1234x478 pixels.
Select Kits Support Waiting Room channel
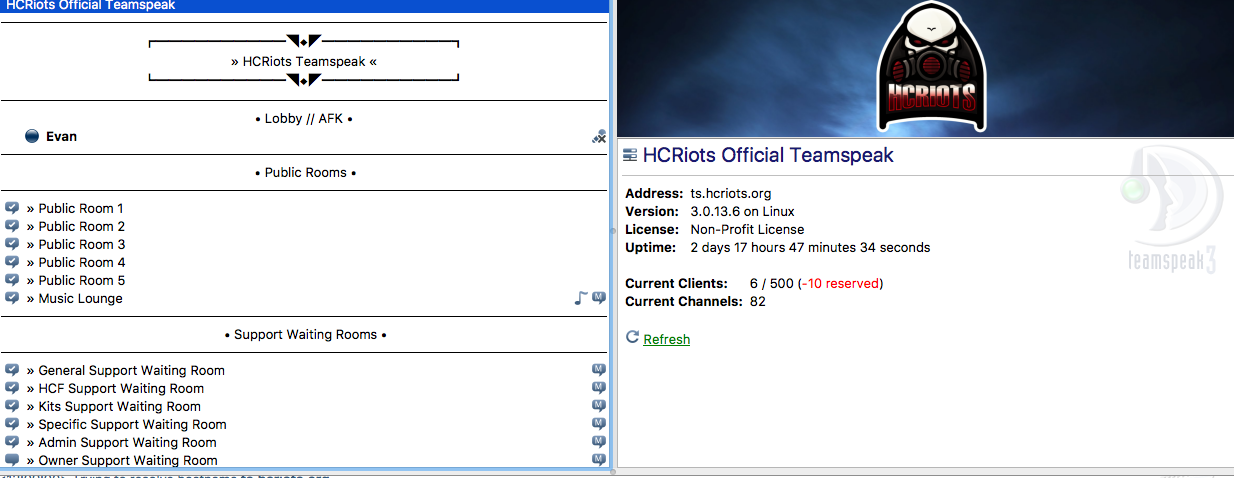click(x=304, y=406)
